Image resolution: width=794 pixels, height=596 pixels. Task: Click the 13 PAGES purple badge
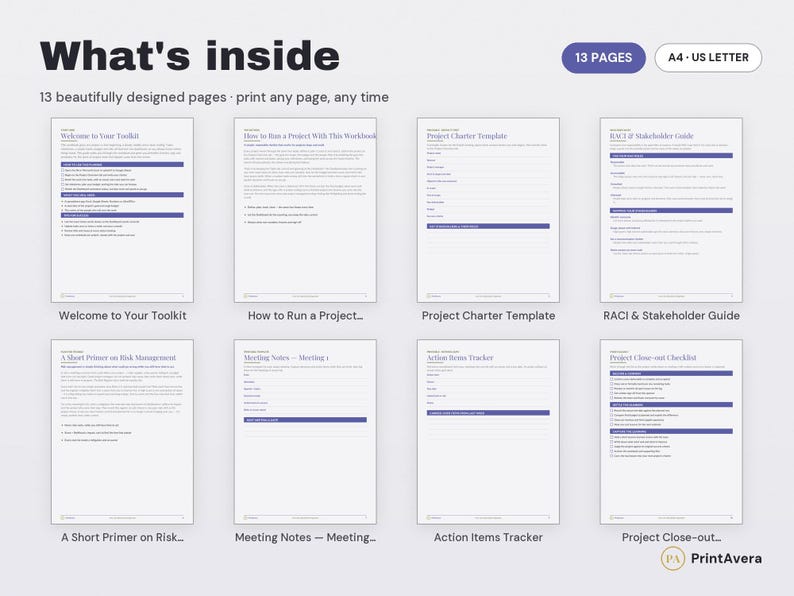[604, 58]
